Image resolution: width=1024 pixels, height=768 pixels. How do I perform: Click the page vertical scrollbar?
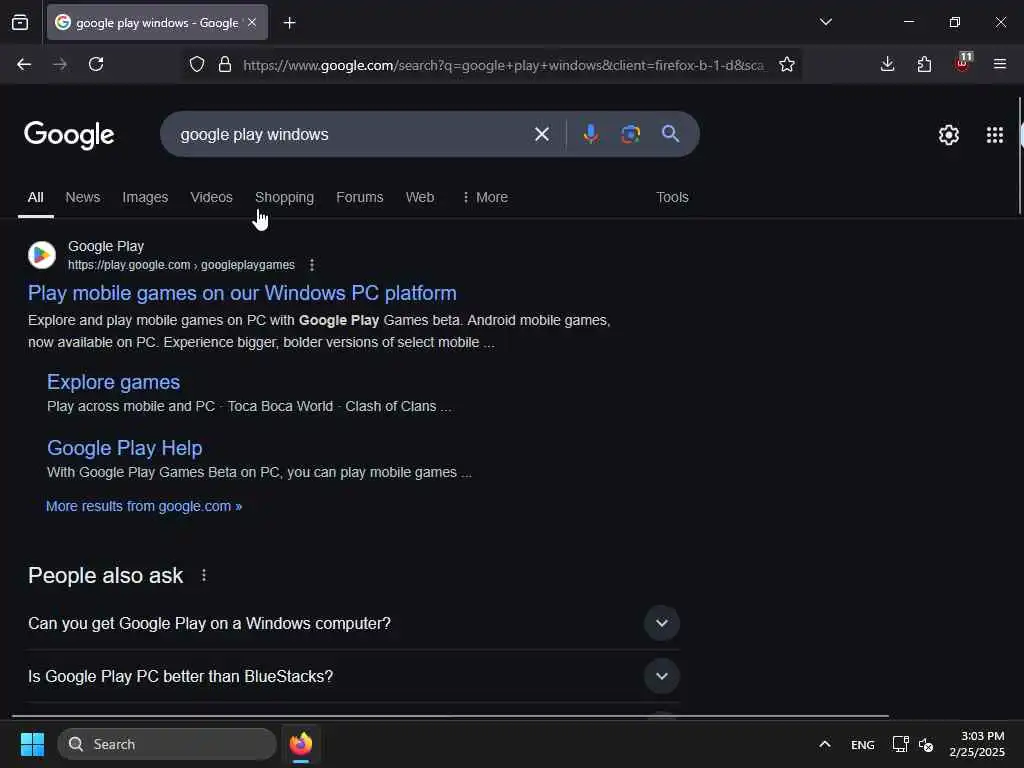[x=1020, y=155]
